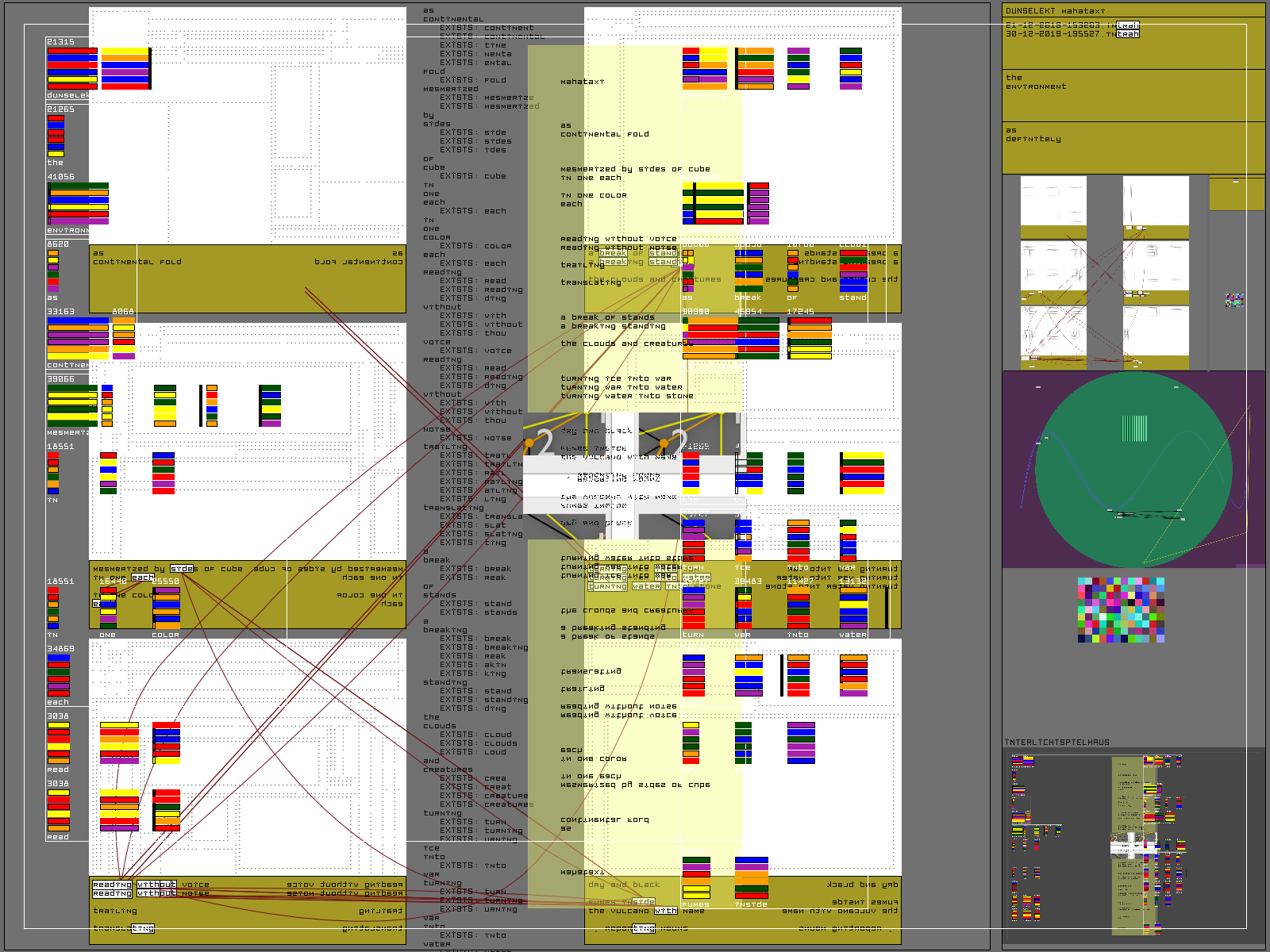1270x952 pixels.
Task: Click highlighted 'reading' in 'reading without voice'
Action: tap(112, 885)
